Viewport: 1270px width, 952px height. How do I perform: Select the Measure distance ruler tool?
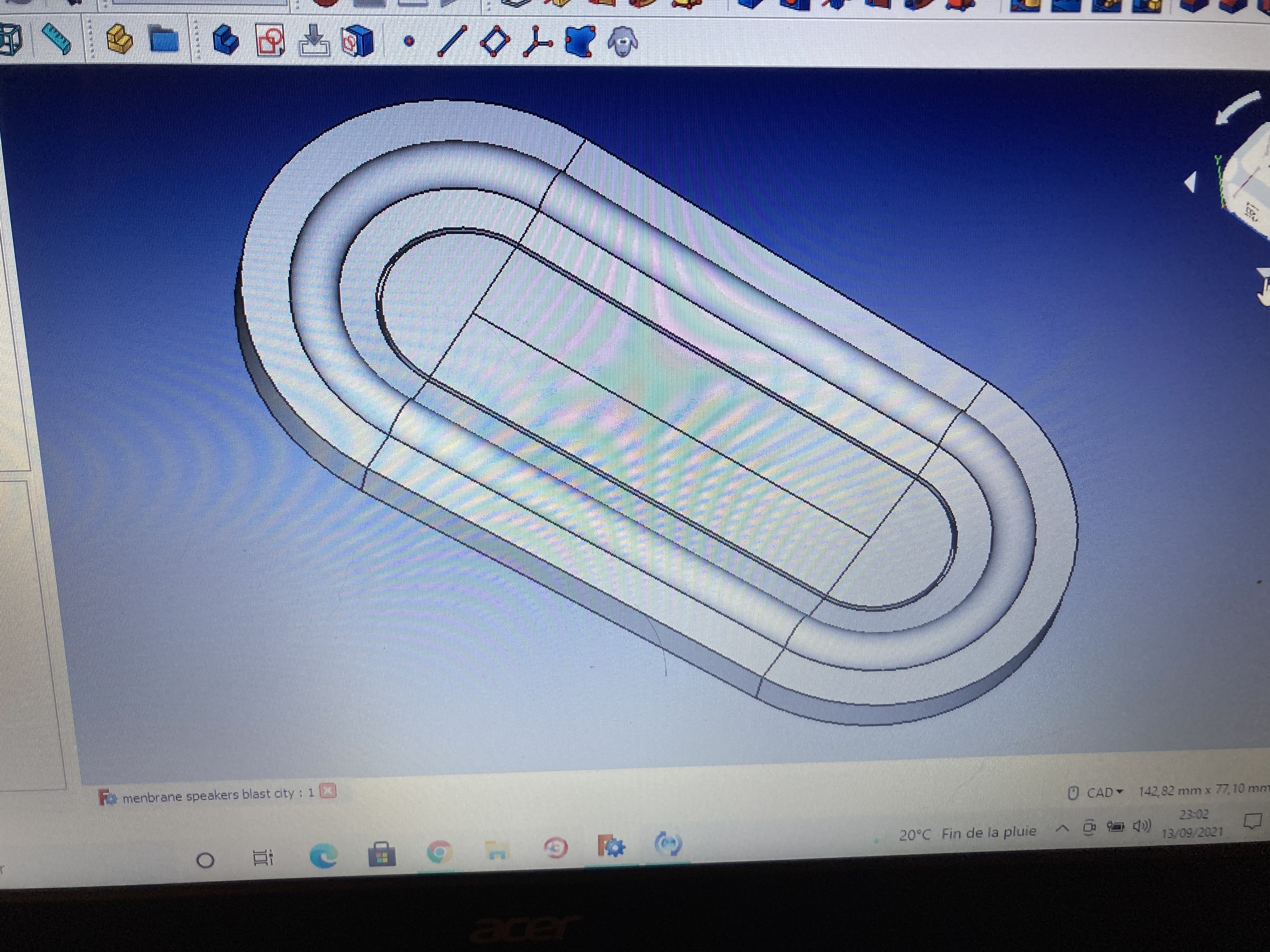[x=57, y=39]
